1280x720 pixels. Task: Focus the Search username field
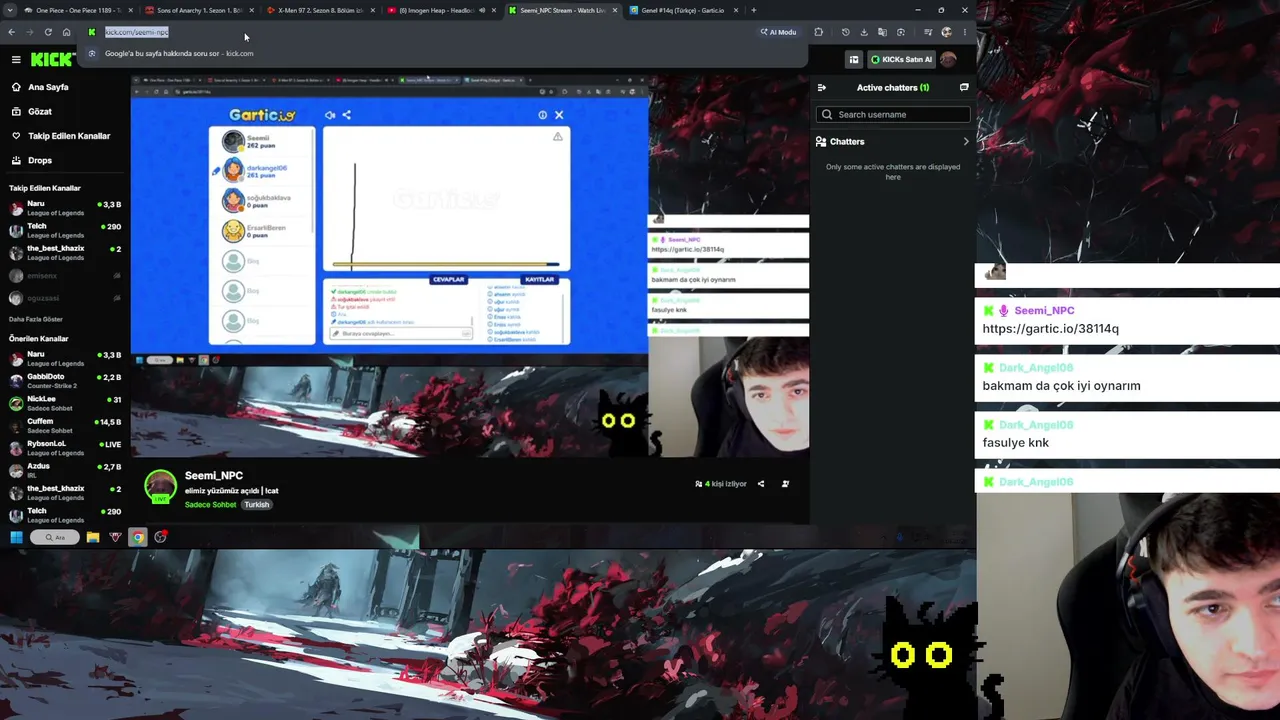coord(893,114)
